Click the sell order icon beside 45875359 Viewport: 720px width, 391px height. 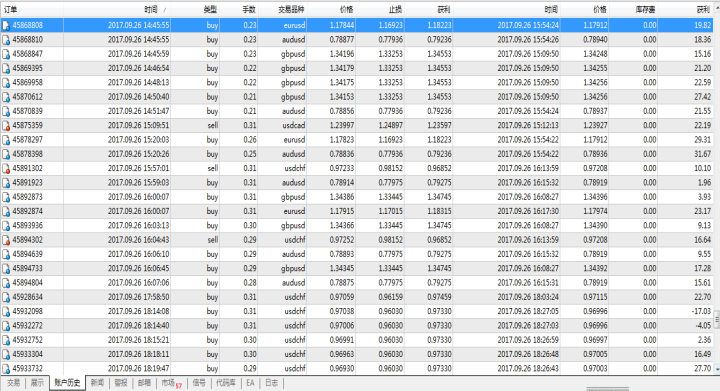[x=6, y=126]
